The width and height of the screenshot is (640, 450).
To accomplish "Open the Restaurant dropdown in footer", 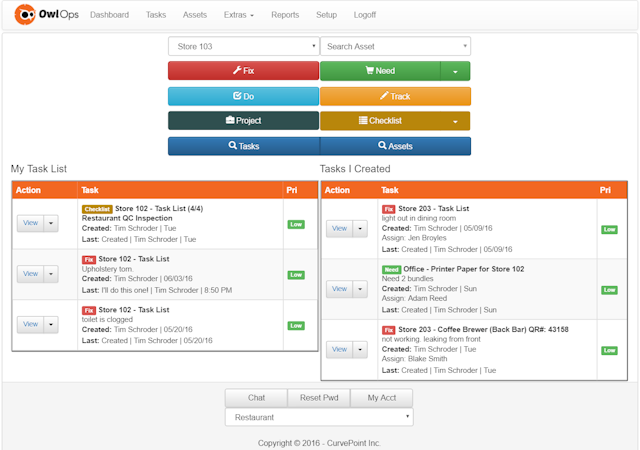I will 319,417.
